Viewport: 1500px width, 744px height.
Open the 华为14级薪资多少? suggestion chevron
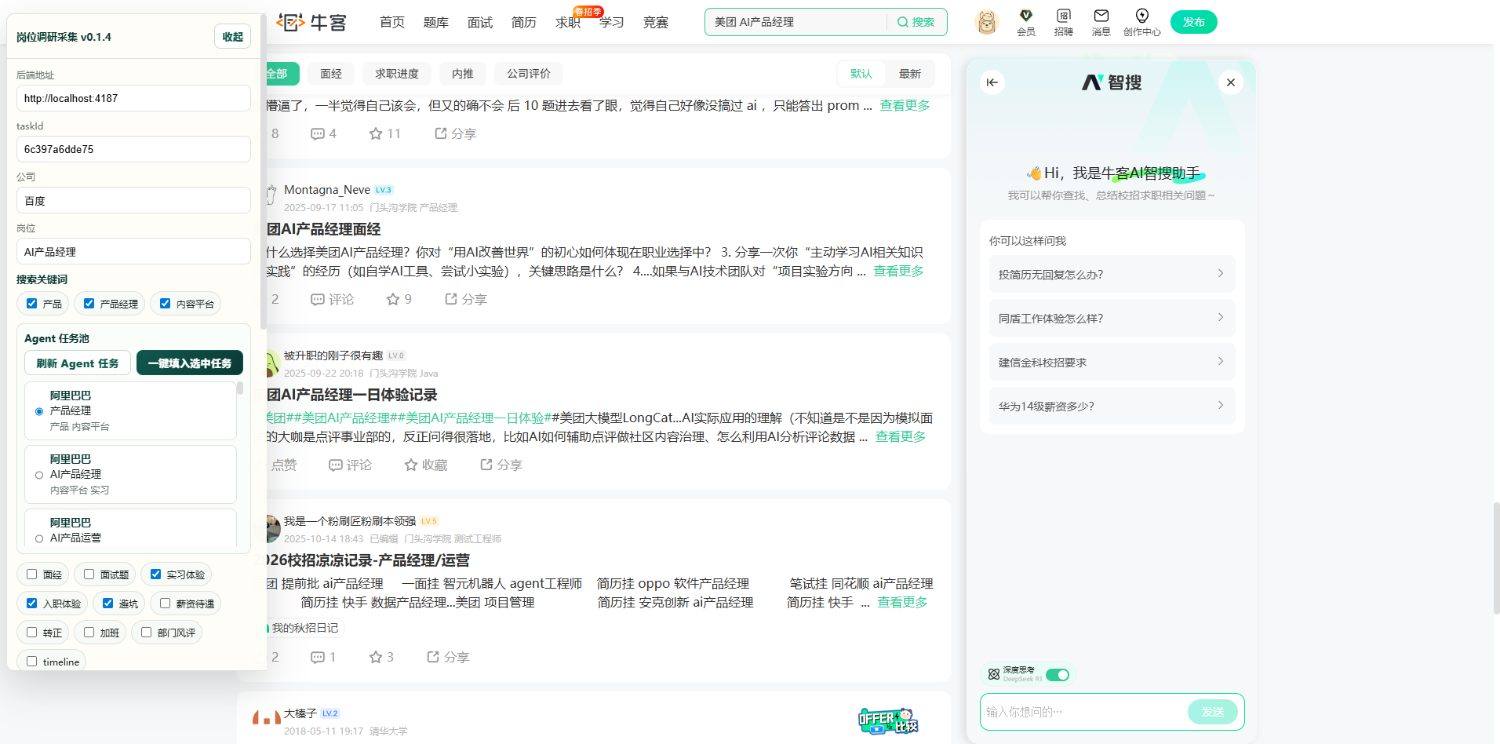1220,405
